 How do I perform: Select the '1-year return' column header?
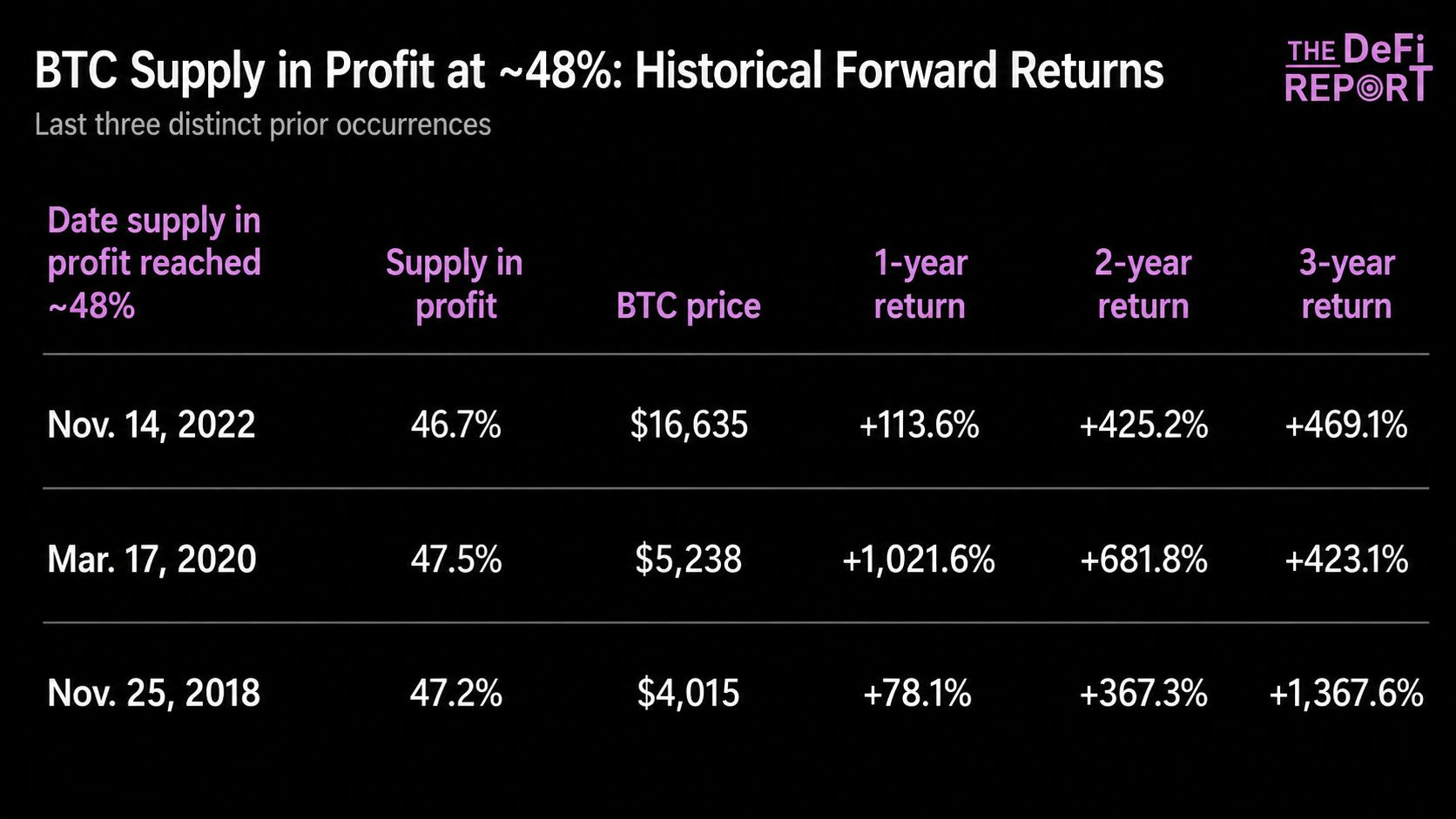(920, 285)
